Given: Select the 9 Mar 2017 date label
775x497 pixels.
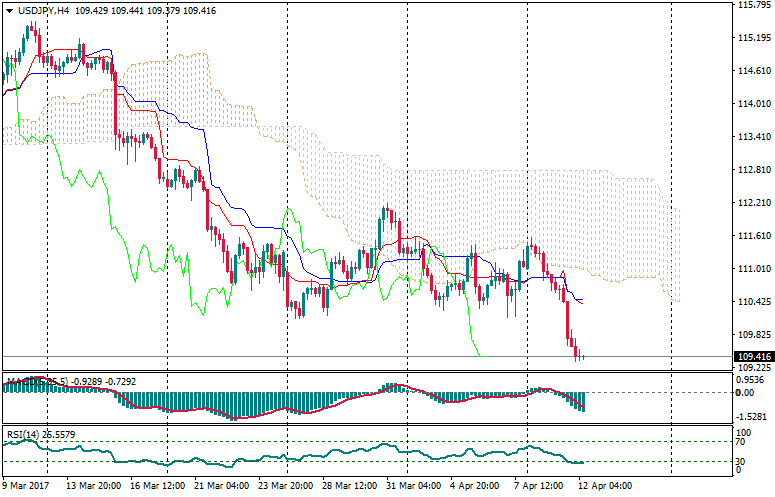Looking at the screenshot, I should pos(26,486).
